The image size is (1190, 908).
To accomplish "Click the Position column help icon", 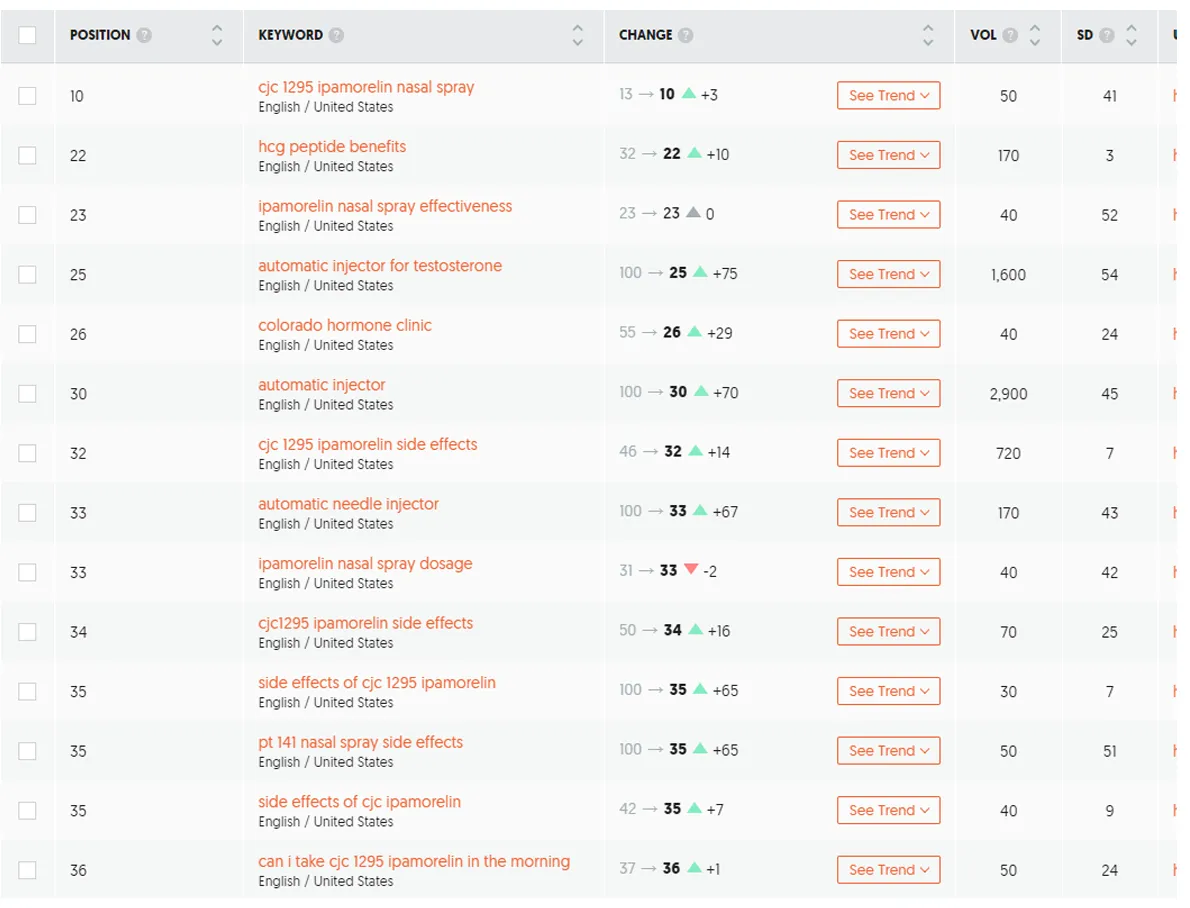I will click(x=145, y=35).
